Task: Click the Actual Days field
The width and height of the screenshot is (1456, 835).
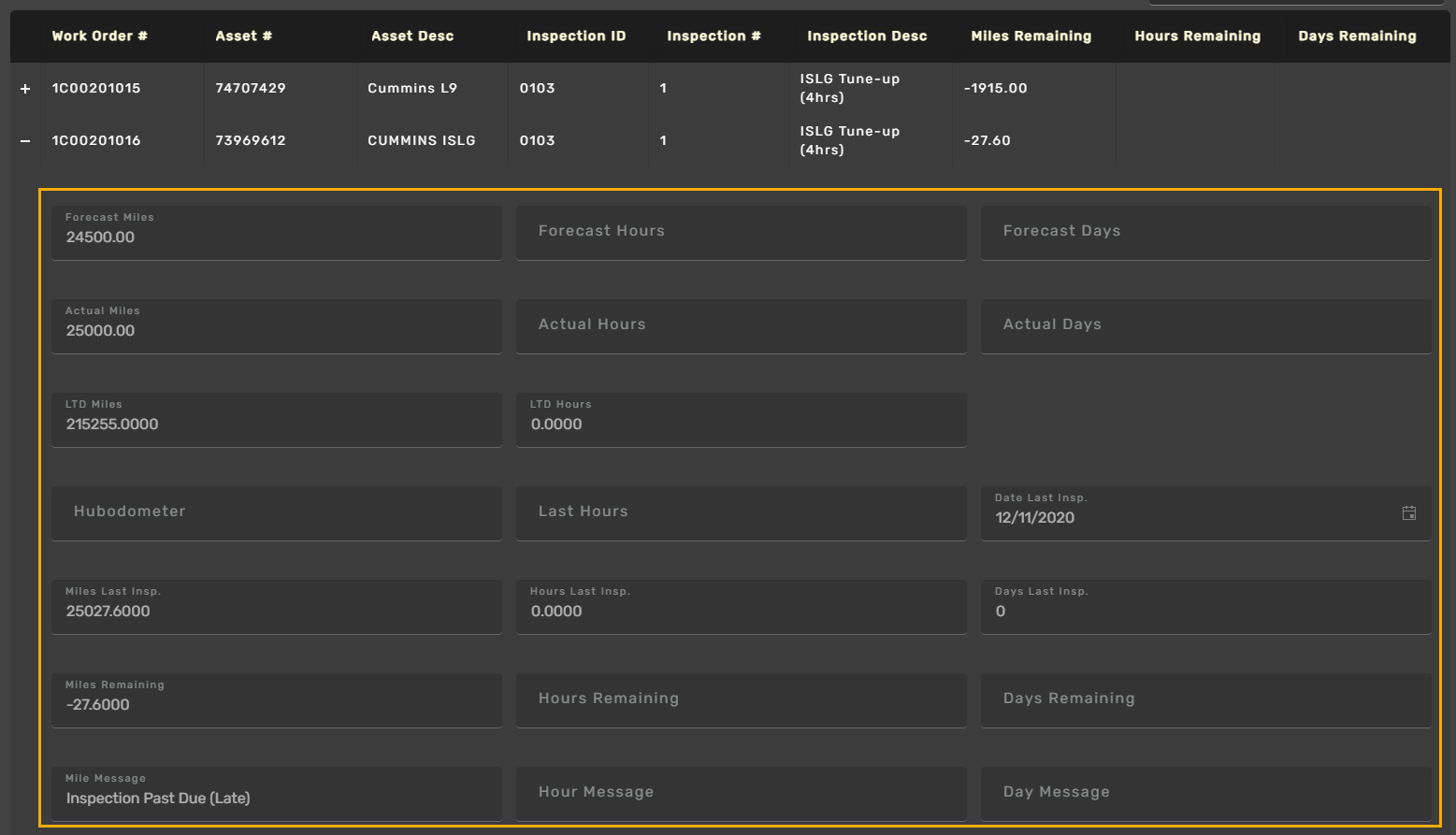Action: [1205, 325]
